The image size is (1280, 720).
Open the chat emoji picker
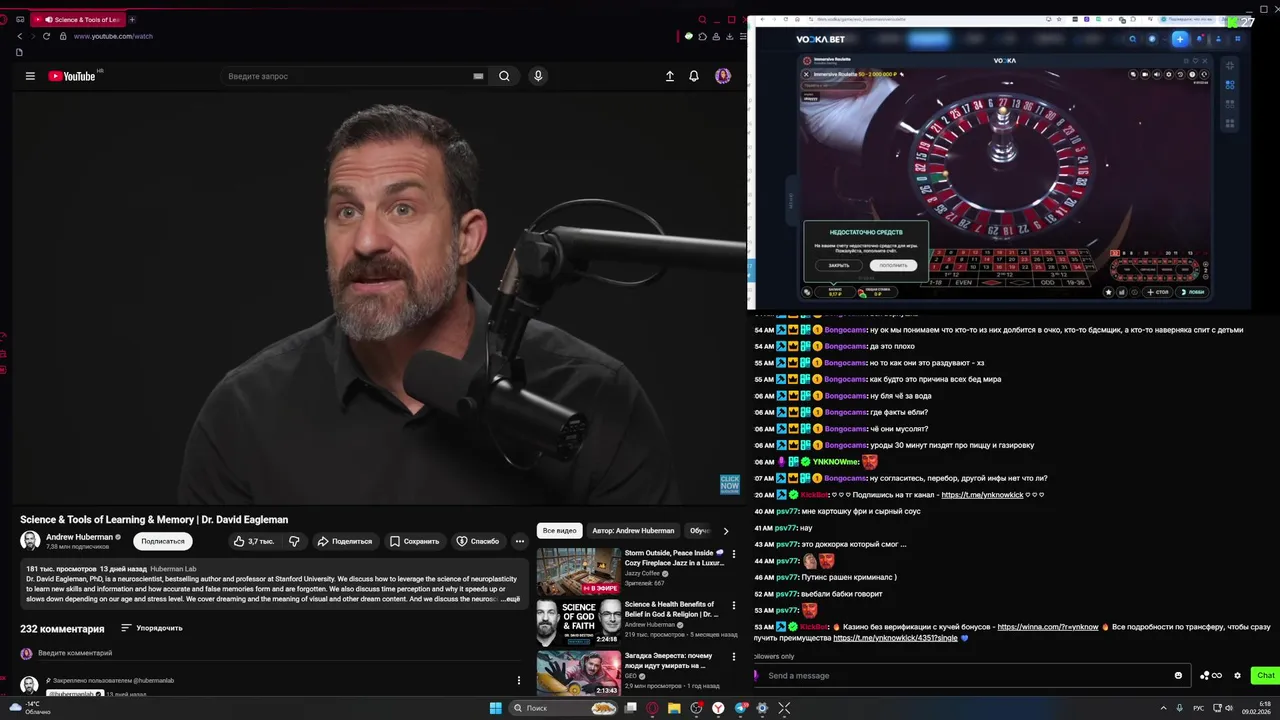(1178, 675)
